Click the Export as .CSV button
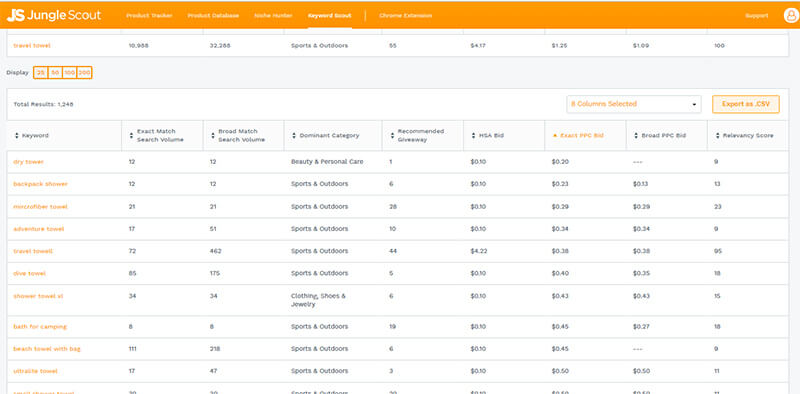The image size is (800, 394). click(x=746, y=104)
